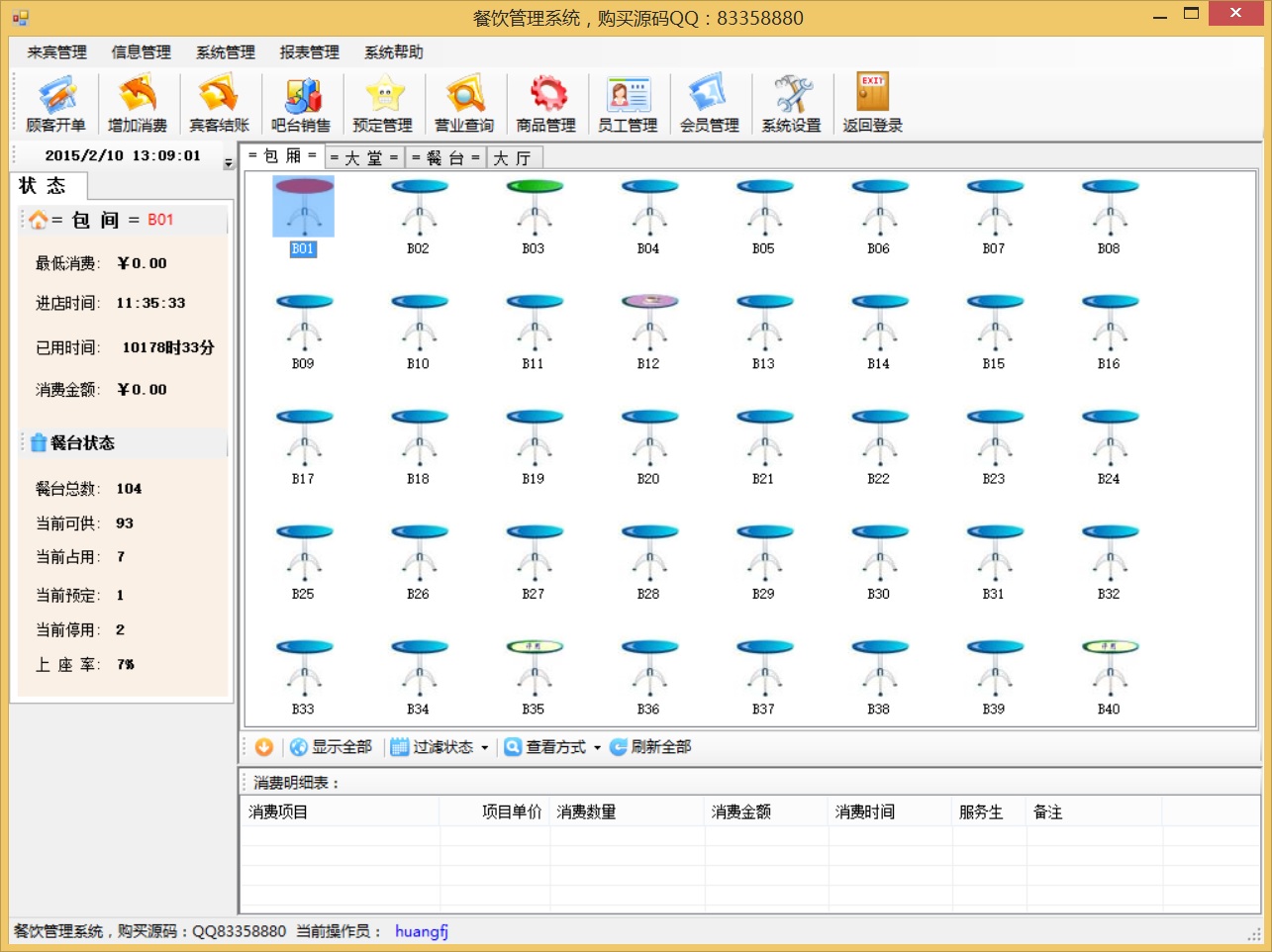
Task: Click the orange down-arrow collapse button
Action: pyautogui.click(x=263, y=747)
